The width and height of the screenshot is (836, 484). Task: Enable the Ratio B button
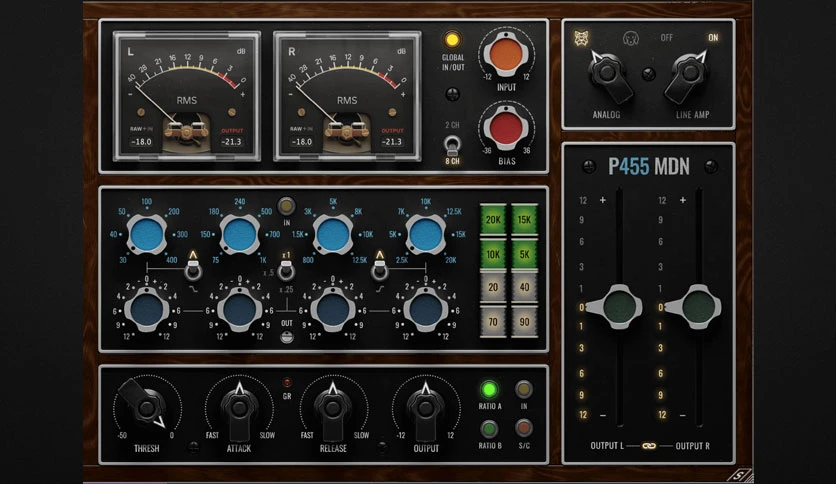(x=488, y=429)
